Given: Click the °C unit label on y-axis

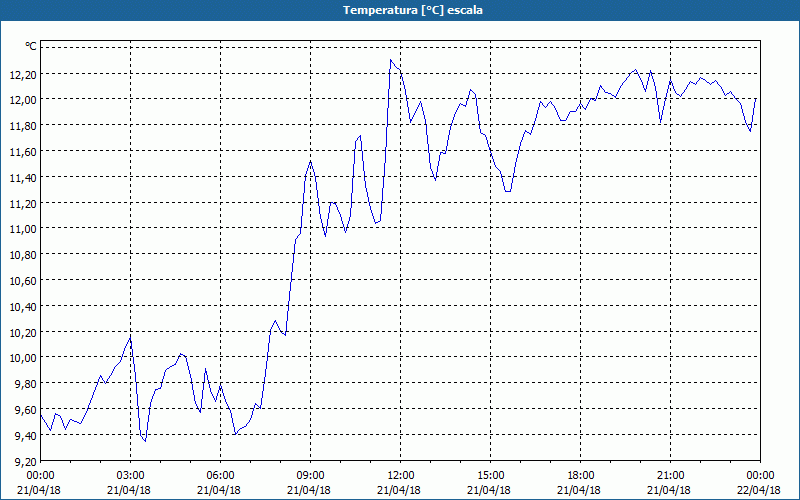Looking at the screenshot, I should [31, 46].
